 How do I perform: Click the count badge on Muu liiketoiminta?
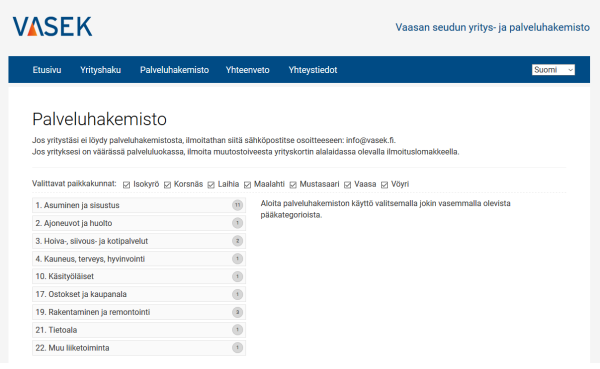[x=238, y=348]
